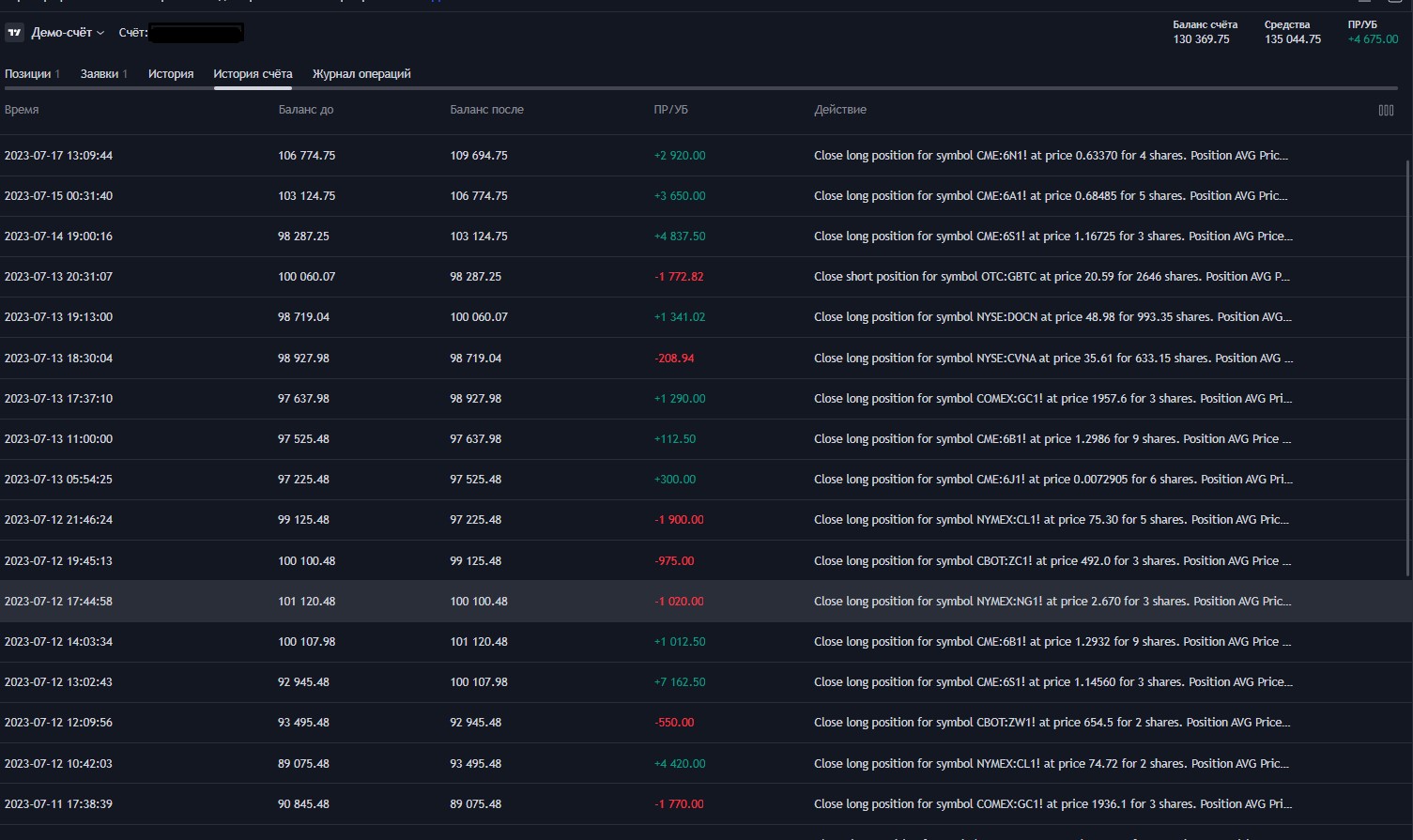Image resolution: width=1413 pixels, height=840 pixels.
Task: Click balance-before value 90 845.48
Action: click(x=303, y=804)
